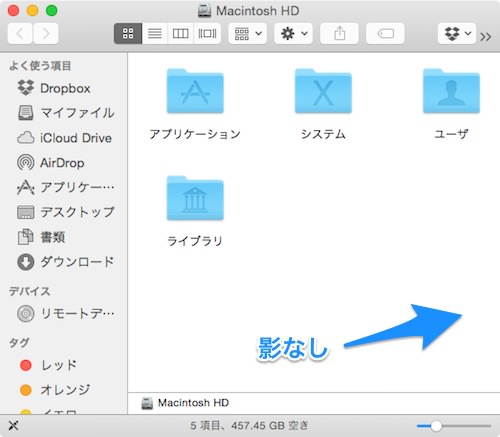Click the Edit Tags toolbar button
500x437 pixels.
(385, 33)
